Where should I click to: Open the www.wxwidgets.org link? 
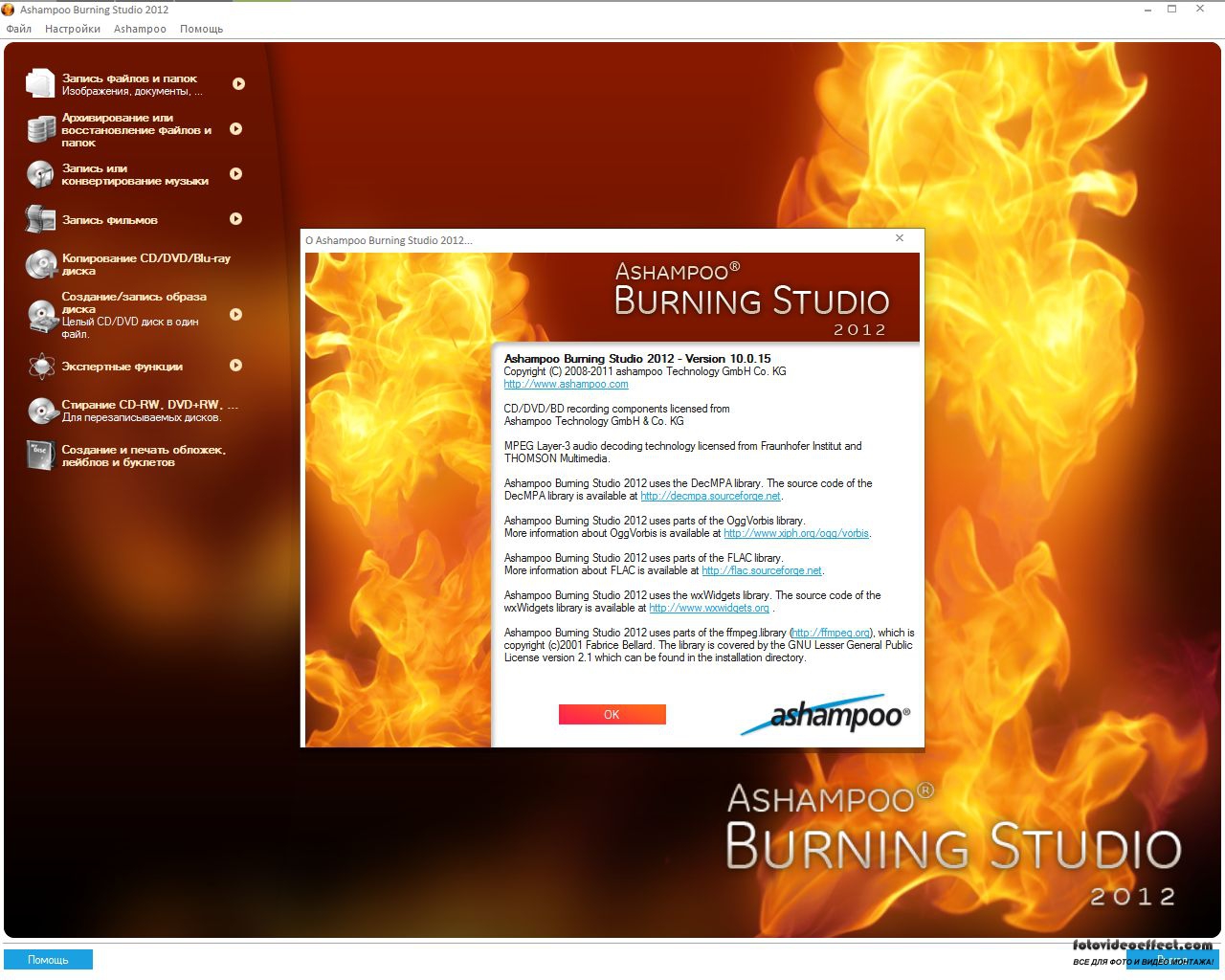tap(709, 608)
